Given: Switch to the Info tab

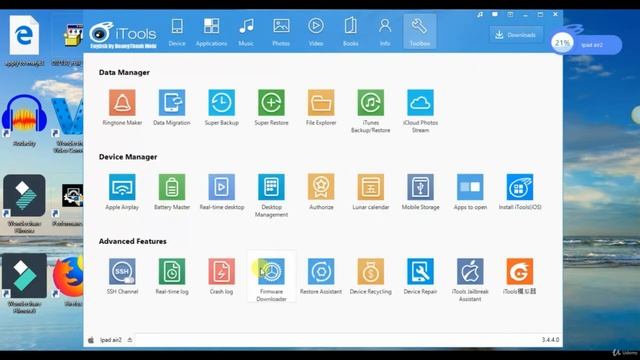Looking at the screenshot, I should click(385, 32).
